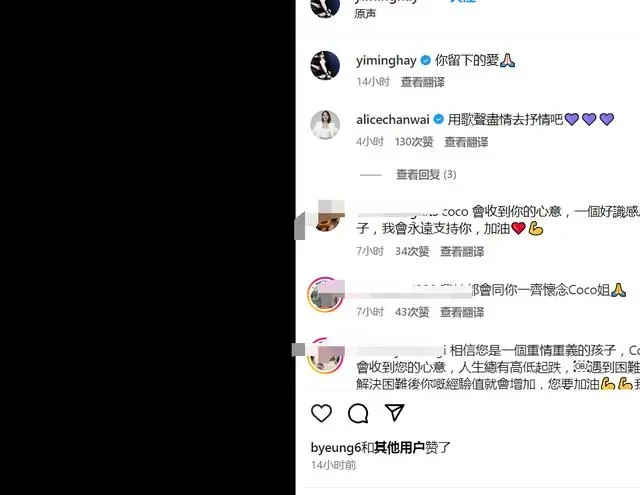Translate yiminghay's caption via 查看翻译
640x495 pixels.
pos(422,82)
